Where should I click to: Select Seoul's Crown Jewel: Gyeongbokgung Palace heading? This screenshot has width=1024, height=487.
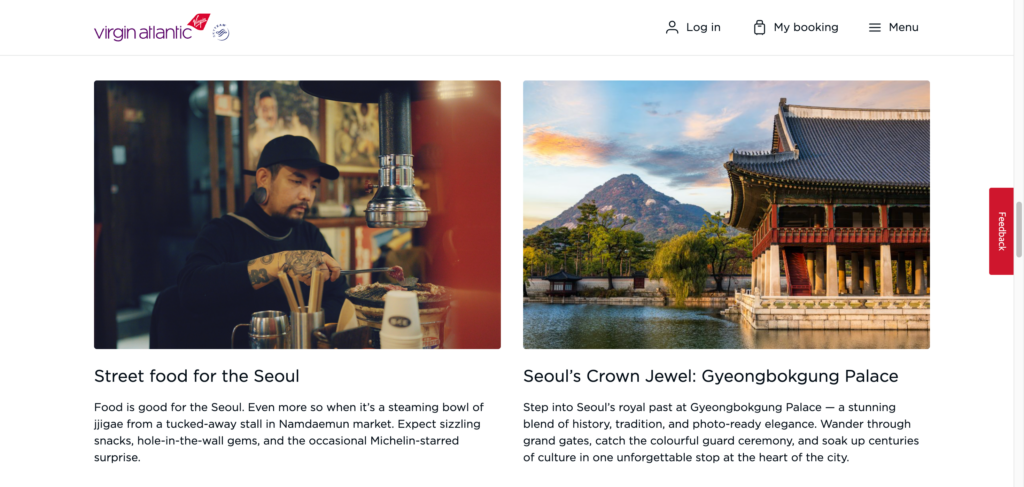(x=711, y=377)
